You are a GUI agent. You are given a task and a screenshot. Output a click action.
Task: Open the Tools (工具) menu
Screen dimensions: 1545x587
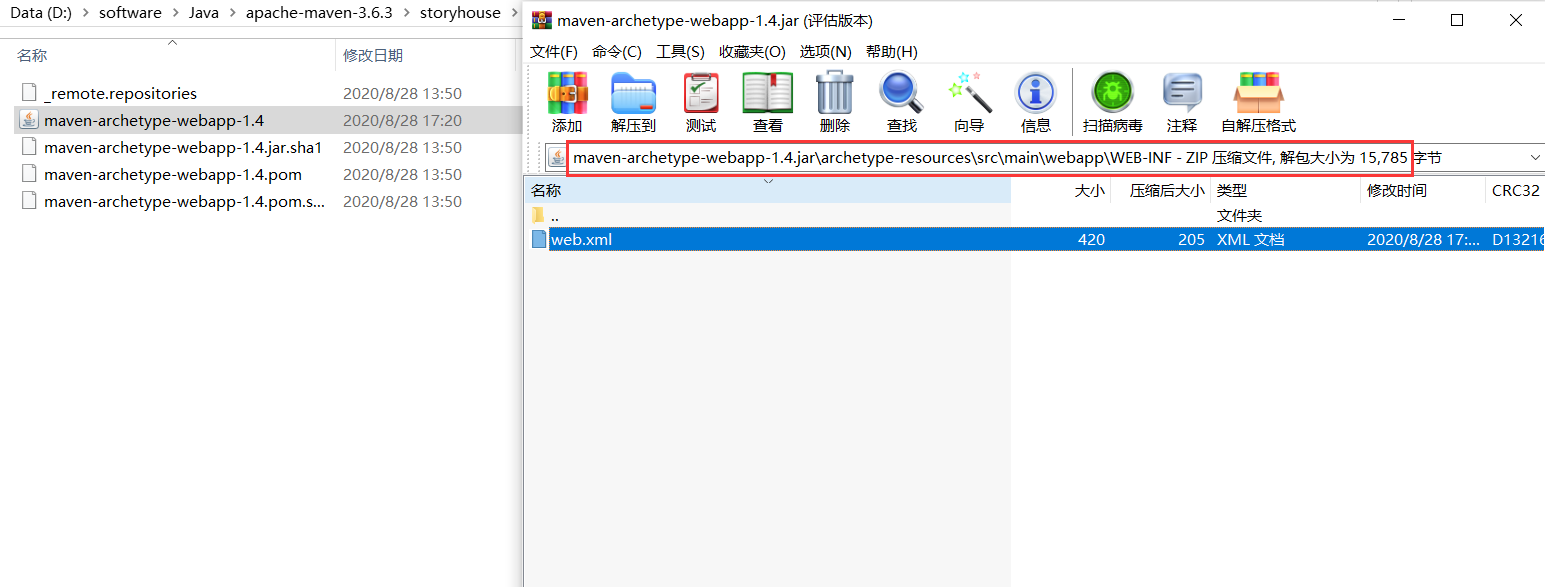[680, 52]
